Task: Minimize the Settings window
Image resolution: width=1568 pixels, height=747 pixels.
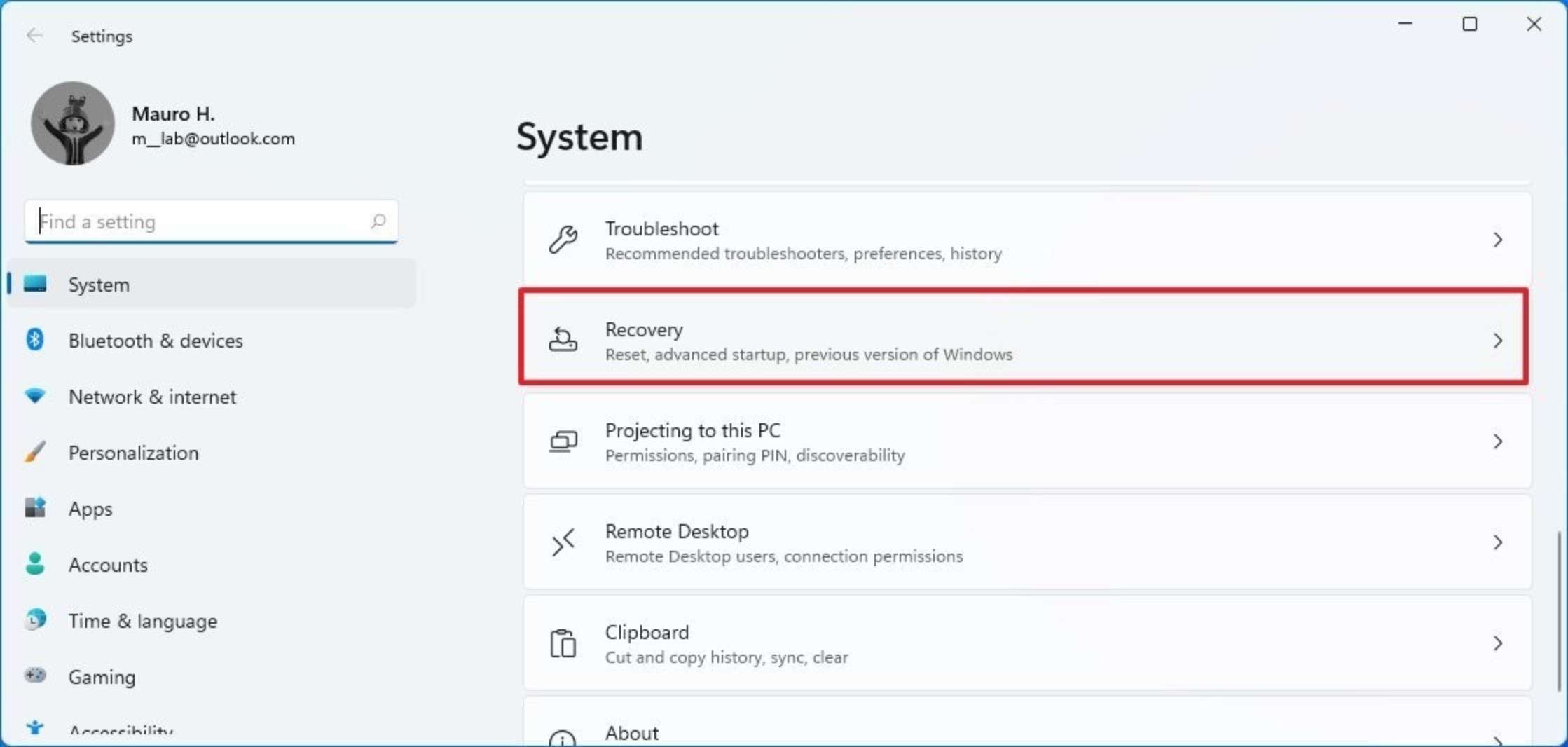Action: click(x=1405, y=24)
